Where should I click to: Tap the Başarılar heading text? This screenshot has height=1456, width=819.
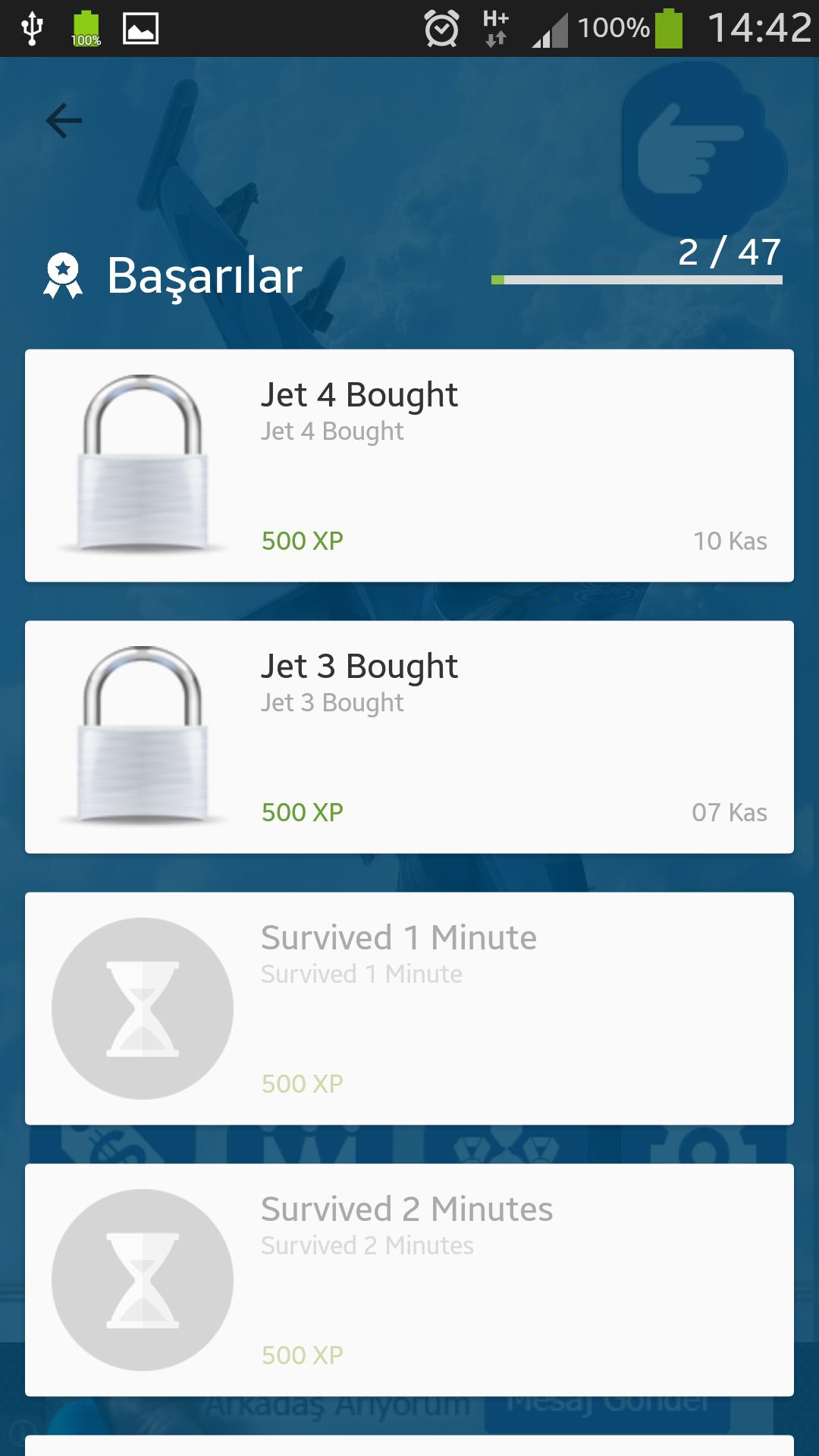[205, 275]
